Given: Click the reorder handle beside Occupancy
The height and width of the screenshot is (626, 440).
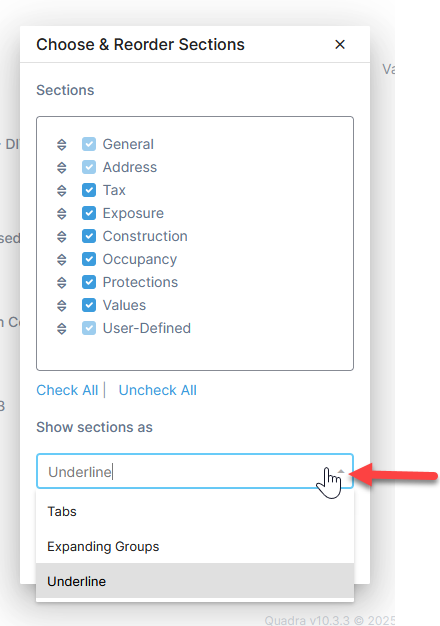Looking at the screenshot, I should 61,260.
